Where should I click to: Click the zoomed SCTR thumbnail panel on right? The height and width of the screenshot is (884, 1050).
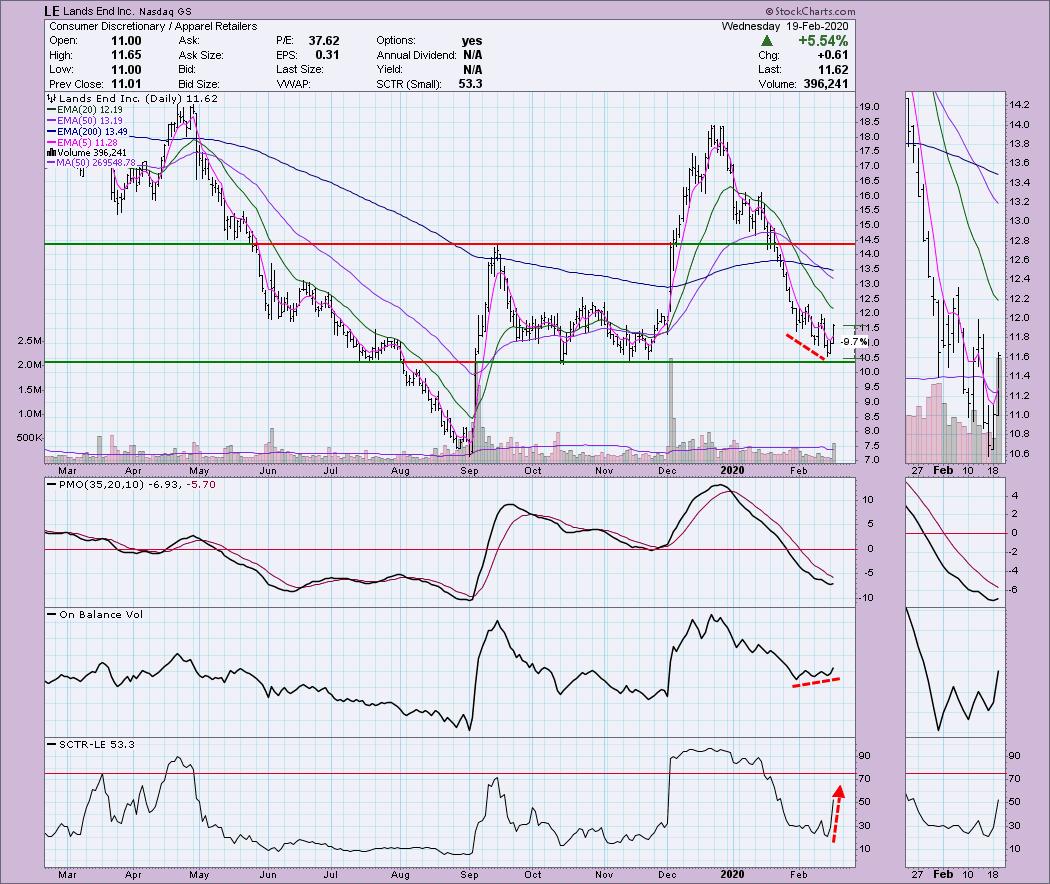[956, 802]
